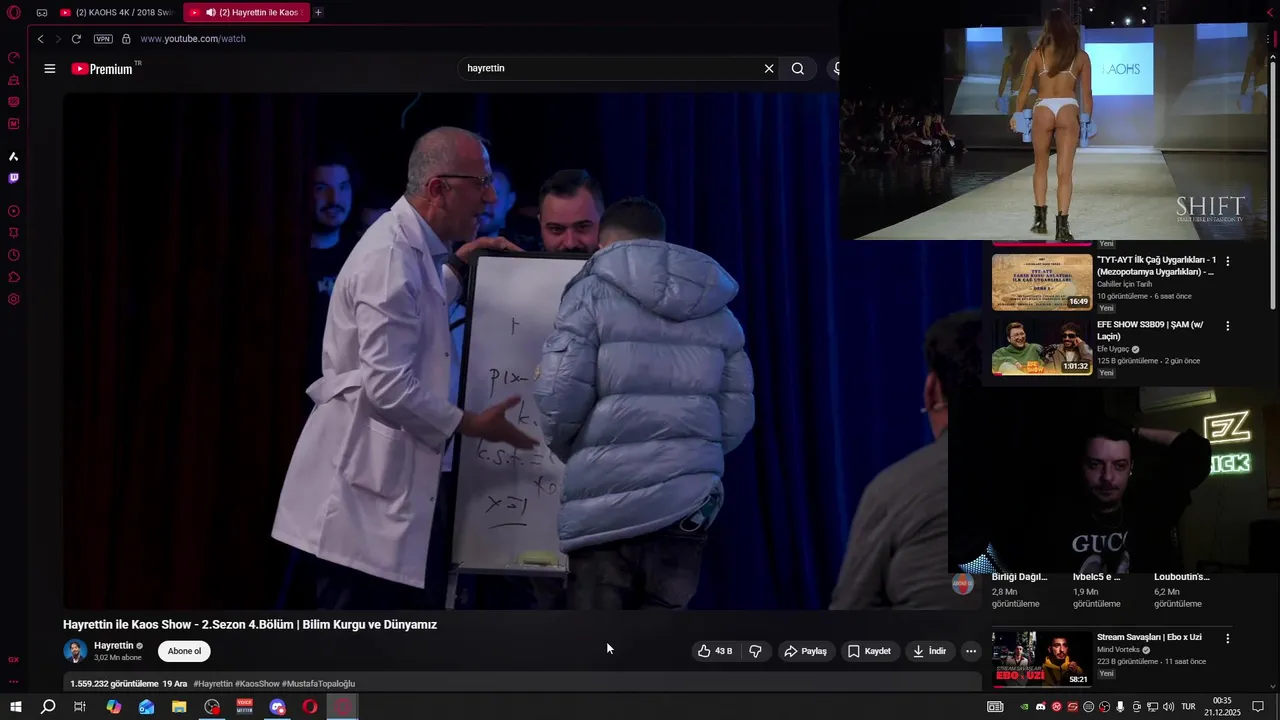
Task: Download video with İndir button
Action: [929, 651]
